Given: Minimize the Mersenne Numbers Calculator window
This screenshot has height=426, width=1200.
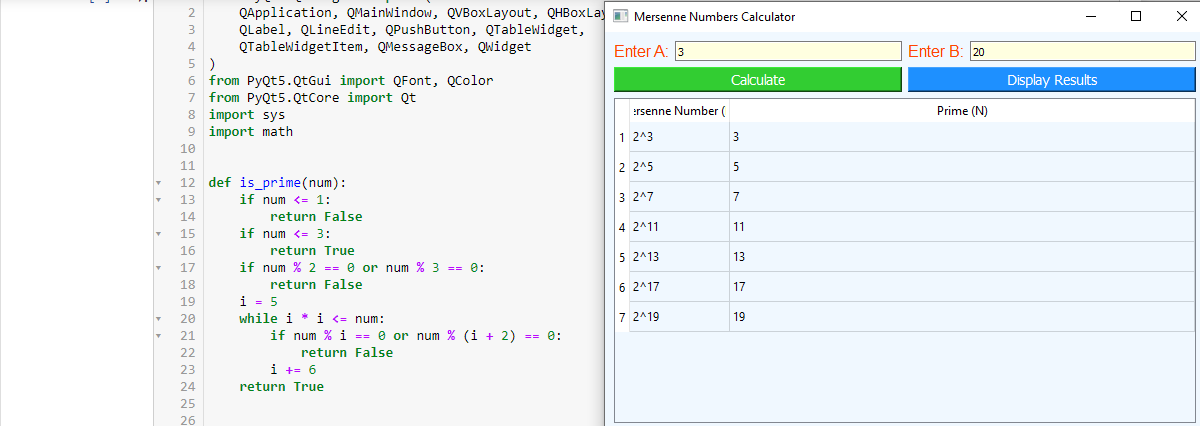Looking at the screenshot, I should click(x=1091, y=16).
